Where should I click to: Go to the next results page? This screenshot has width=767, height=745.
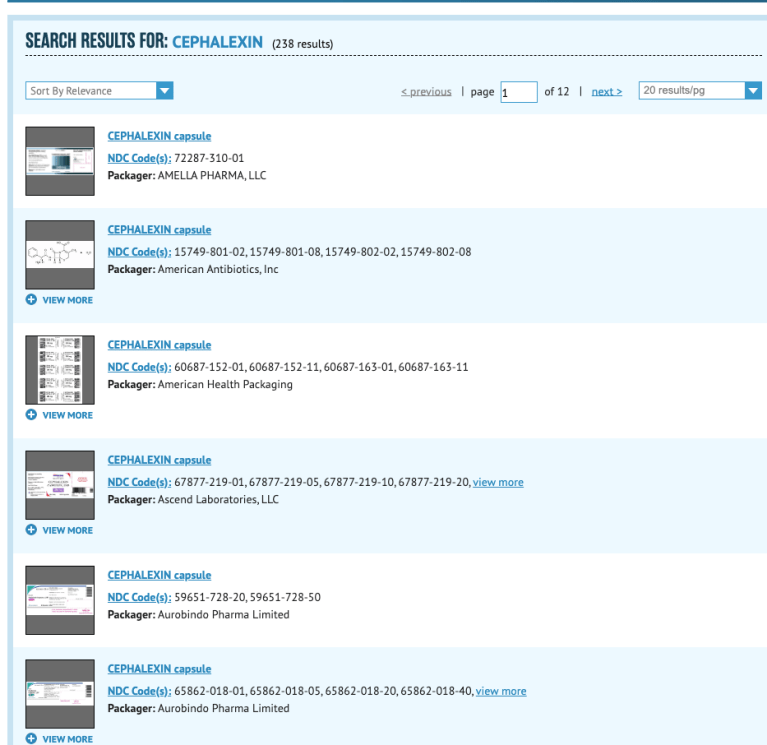click(x=606, y=92)
